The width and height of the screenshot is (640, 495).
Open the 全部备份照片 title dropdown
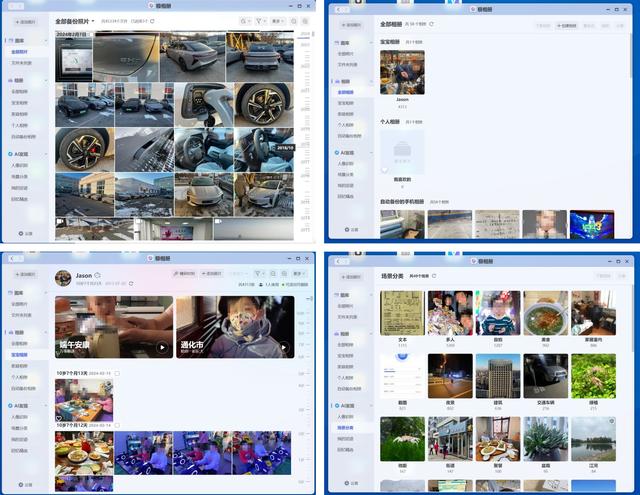pos(93,21)
